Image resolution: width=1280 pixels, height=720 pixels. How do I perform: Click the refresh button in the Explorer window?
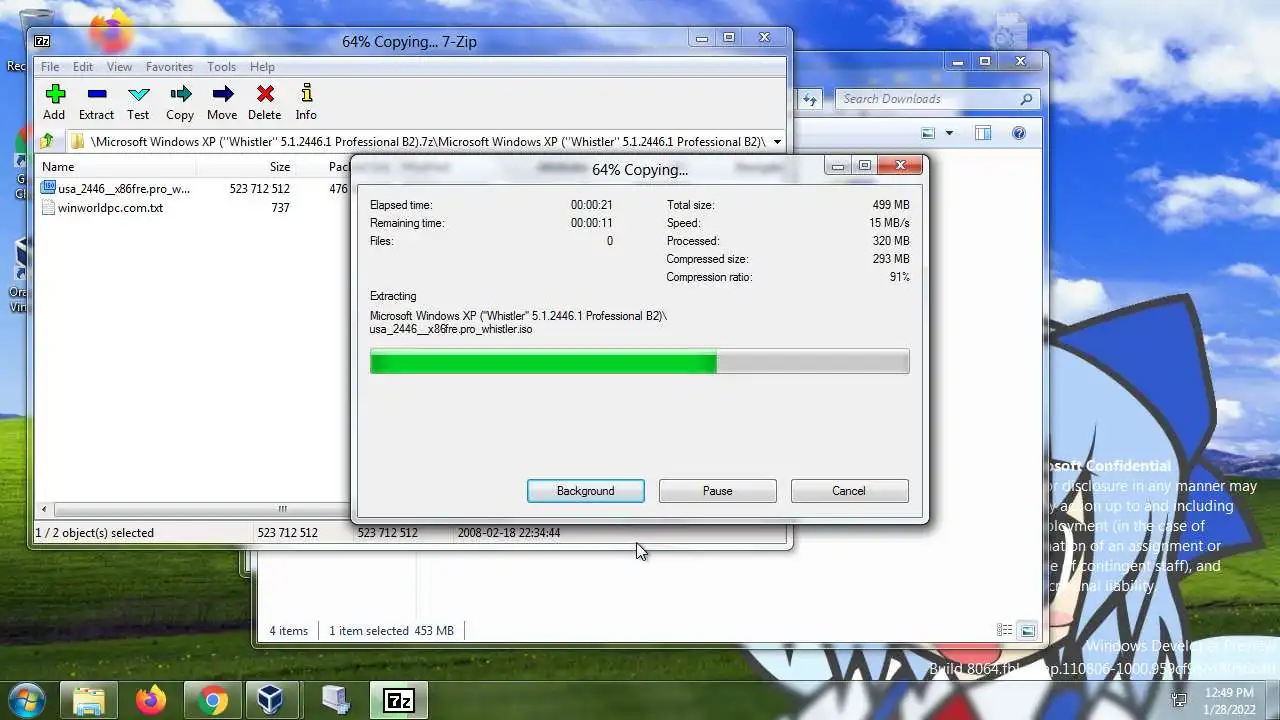point(810,99)
